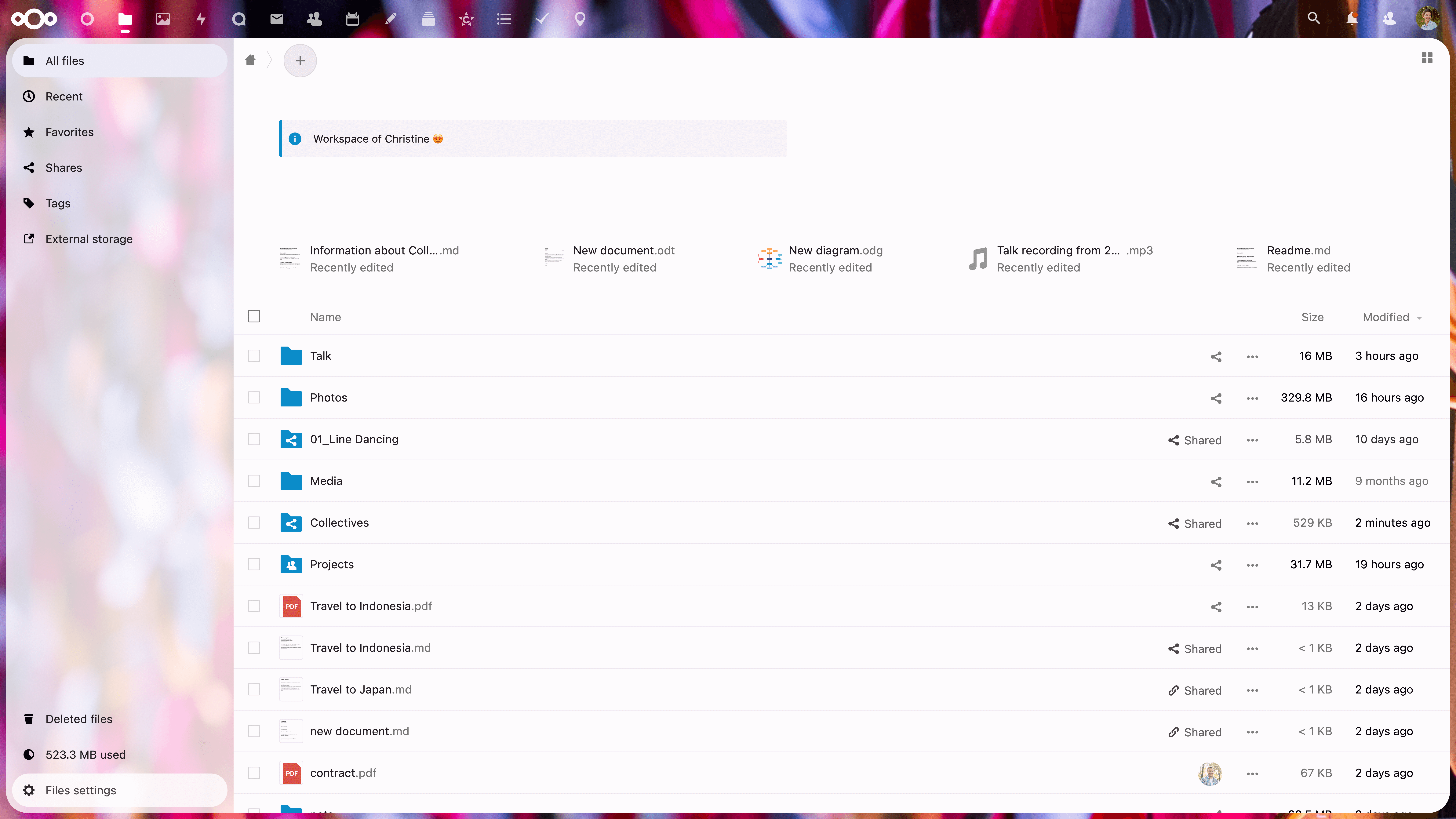Screen dimensions: 1456x819
Task: Open the contacts menu beside the avatar
Action: tap(1389, 19)
